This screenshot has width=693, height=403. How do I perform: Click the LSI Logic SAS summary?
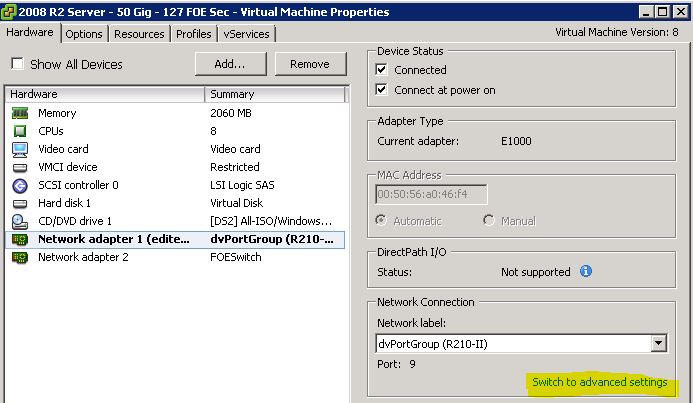coord(242,185)
